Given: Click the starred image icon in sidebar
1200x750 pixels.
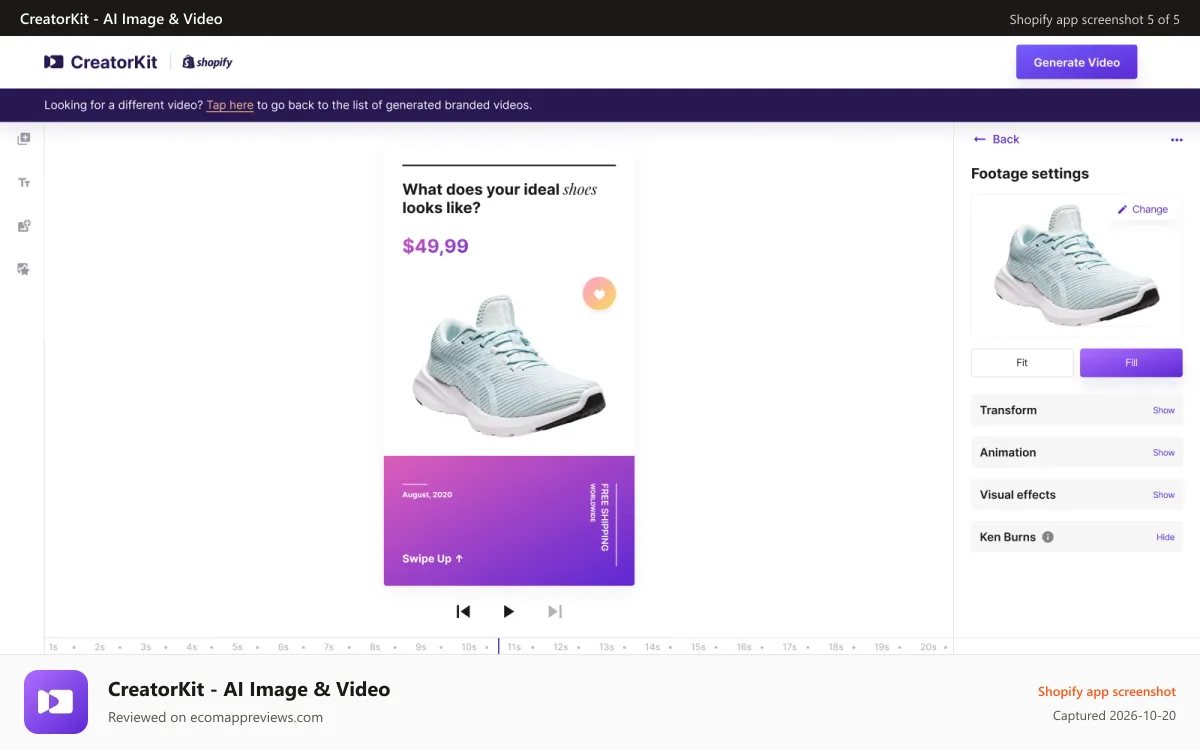Looking at the screenshot, I should pyautogui.click(x=24, y=269).
